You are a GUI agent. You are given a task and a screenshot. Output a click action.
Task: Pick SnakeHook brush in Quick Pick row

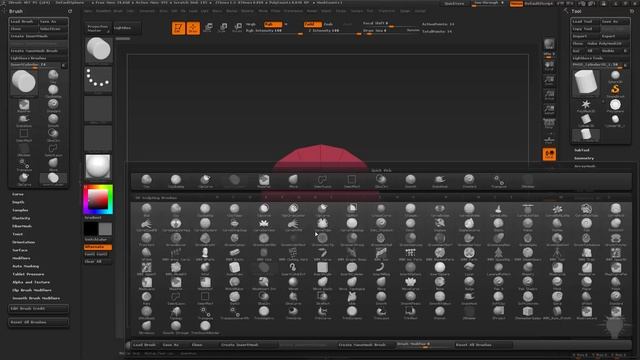440,181
